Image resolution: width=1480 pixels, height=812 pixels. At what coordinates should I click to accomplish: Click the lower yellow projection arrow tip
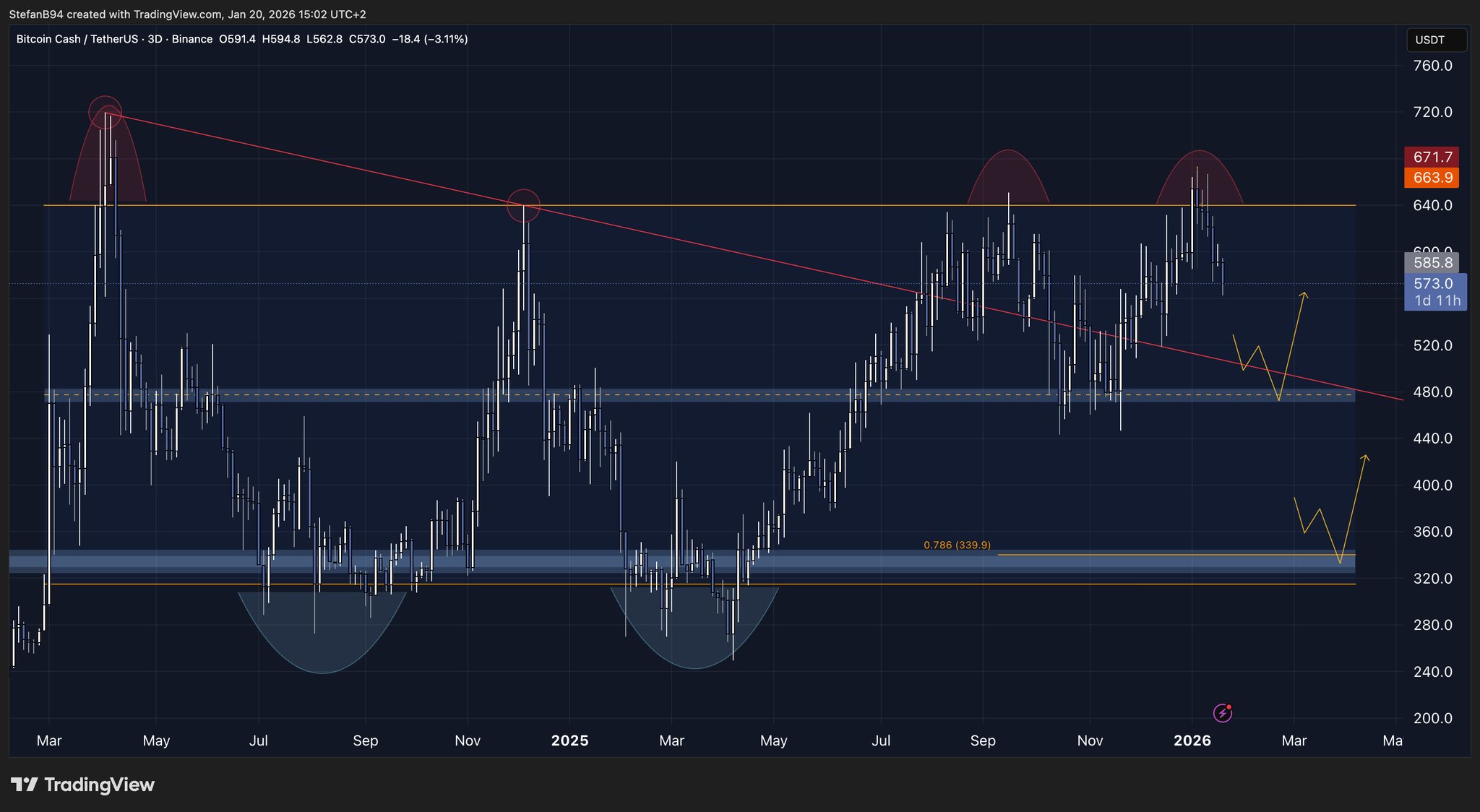point(1365,456)
